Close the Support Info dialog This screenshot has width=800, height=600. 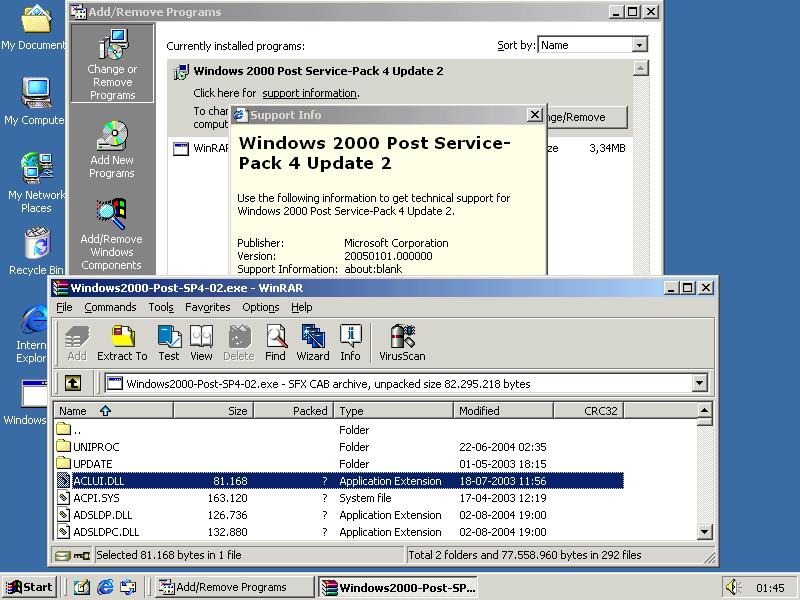[534, 115]
